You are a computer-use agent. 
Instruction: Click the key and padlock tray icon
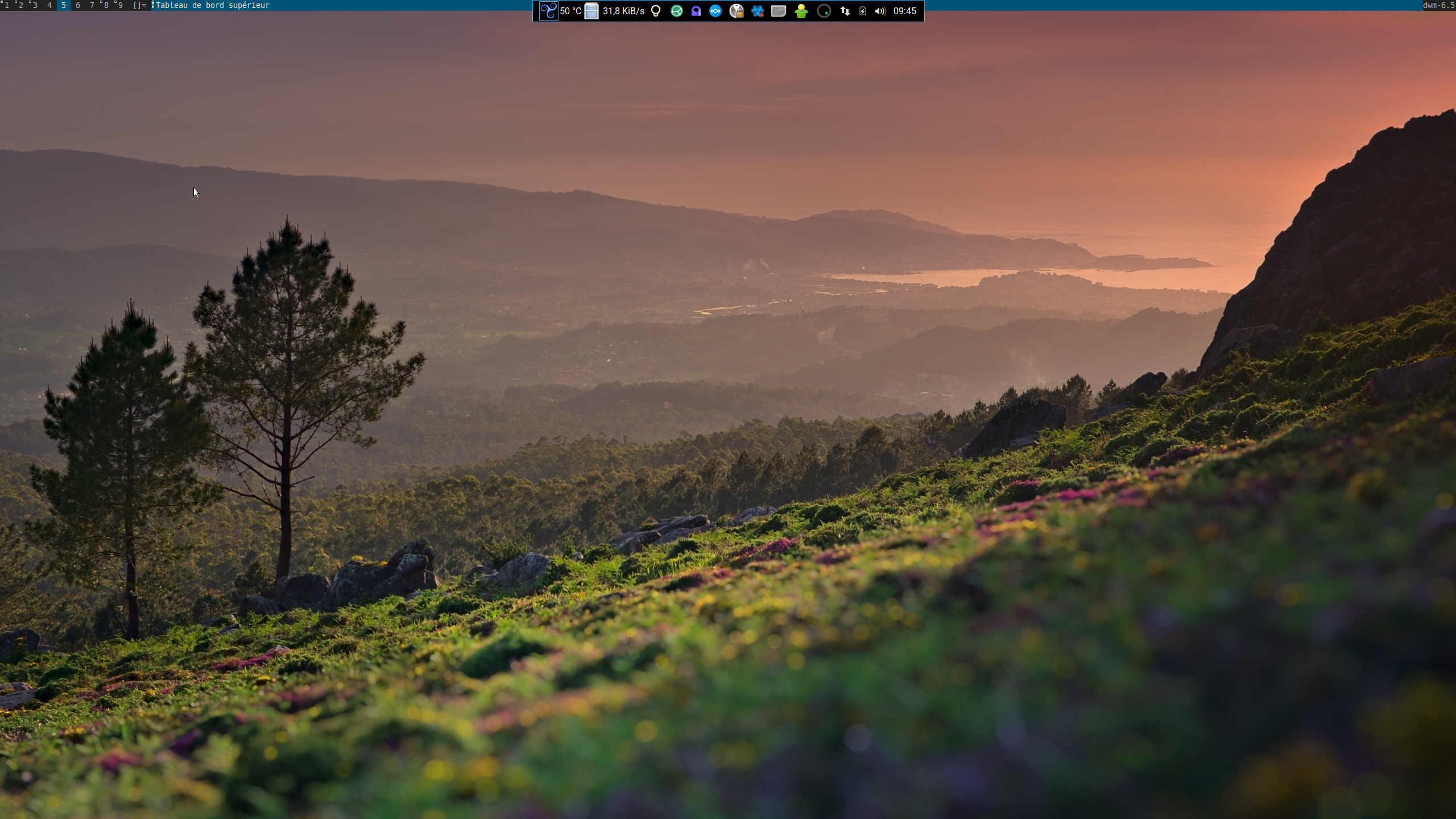click(x=737, y=11)
